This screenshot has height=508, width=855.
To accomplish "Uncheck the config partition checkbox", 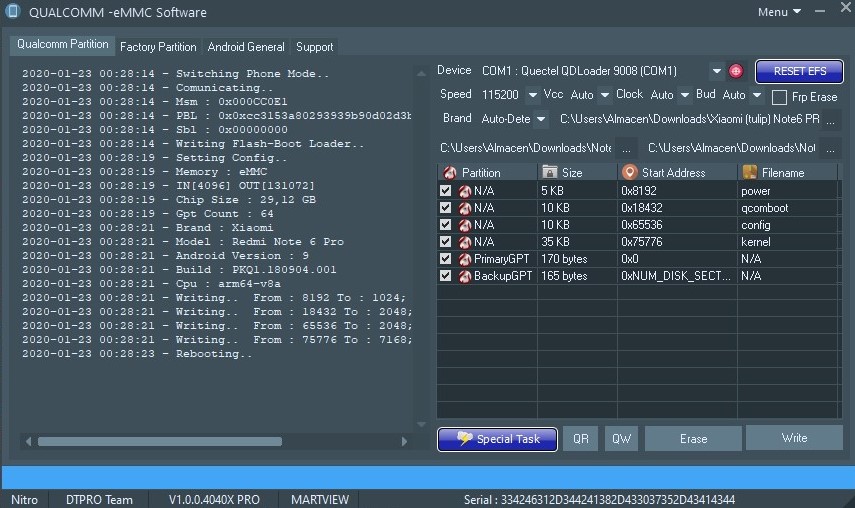I will pyautogui.click(x=445, y=224).
